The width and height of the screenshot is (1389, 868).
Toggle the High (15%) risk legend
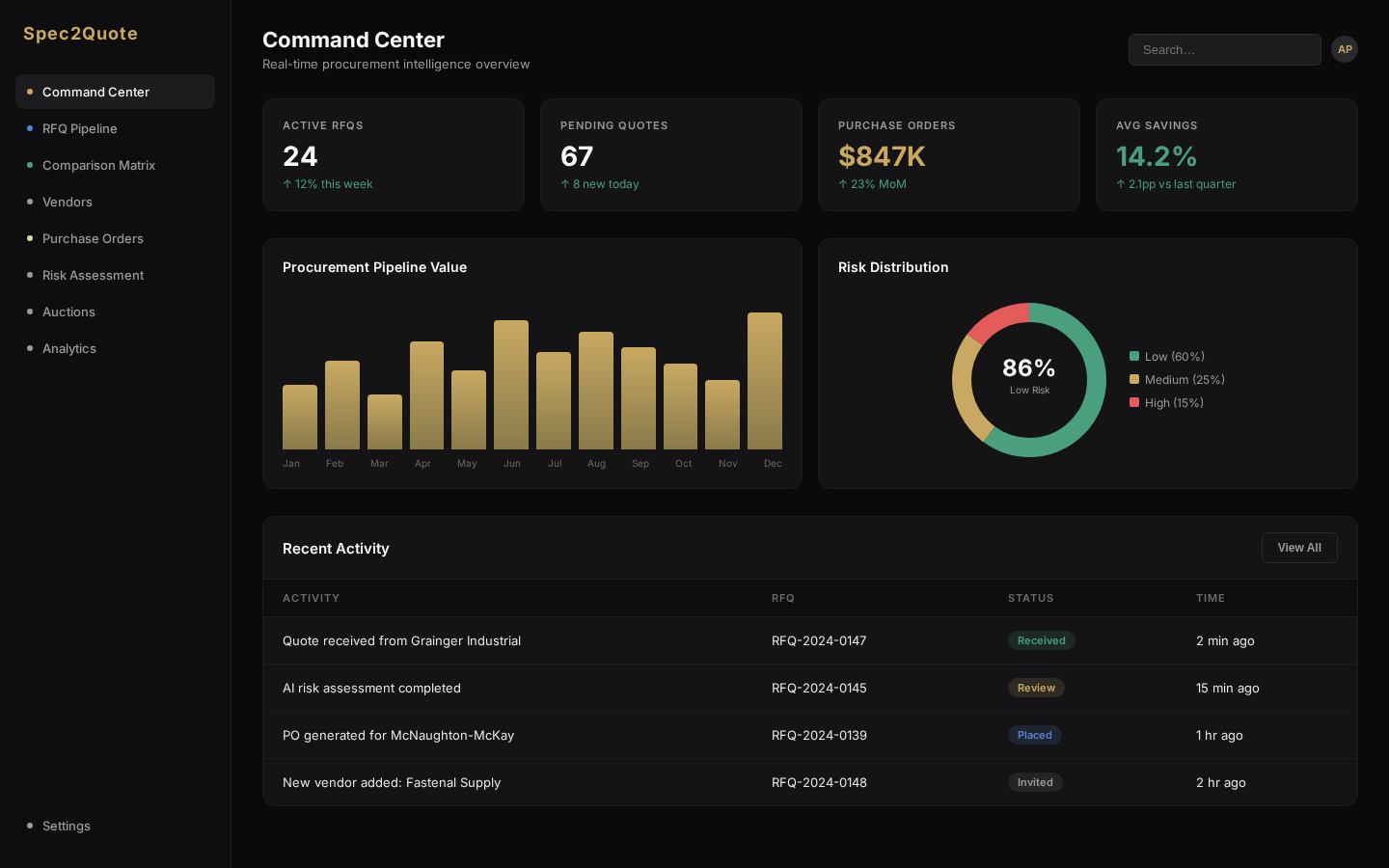[x=1166, y=402]
